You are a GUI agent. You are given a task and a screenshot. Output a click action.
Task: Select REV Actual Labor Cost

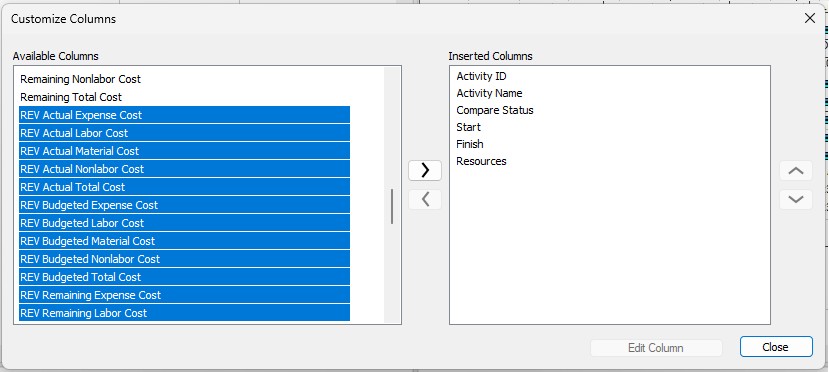point(185,133)
